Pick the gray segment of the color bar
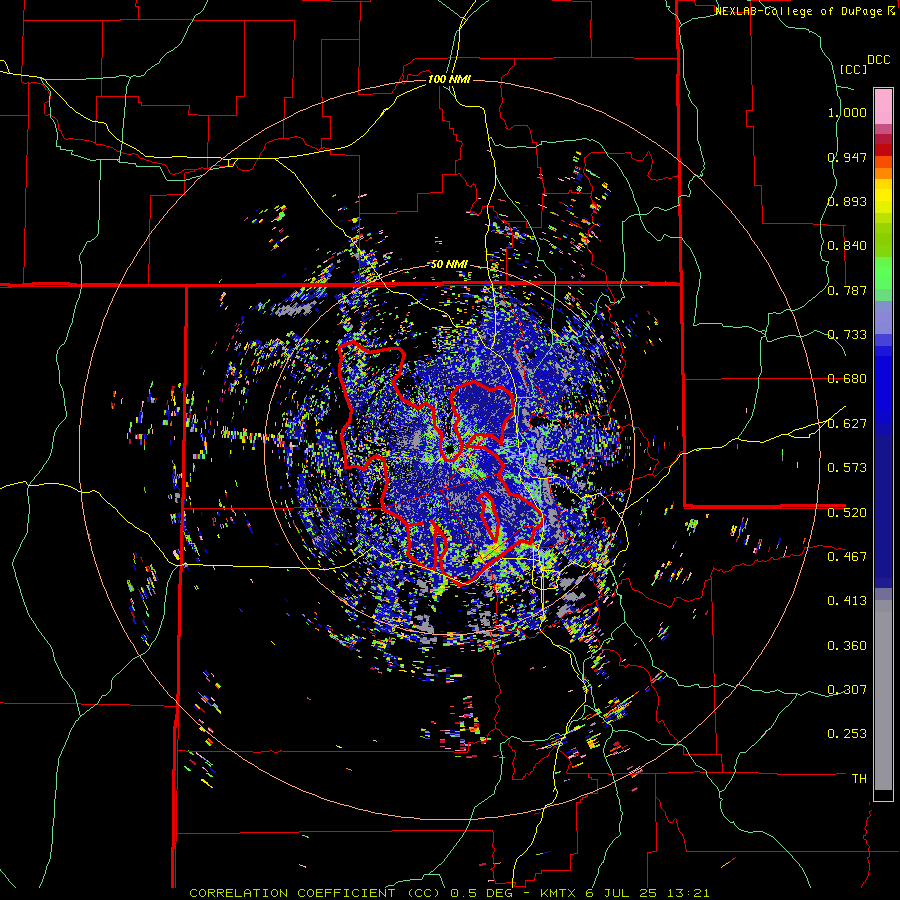900x900 pixels. click(883, 695)
